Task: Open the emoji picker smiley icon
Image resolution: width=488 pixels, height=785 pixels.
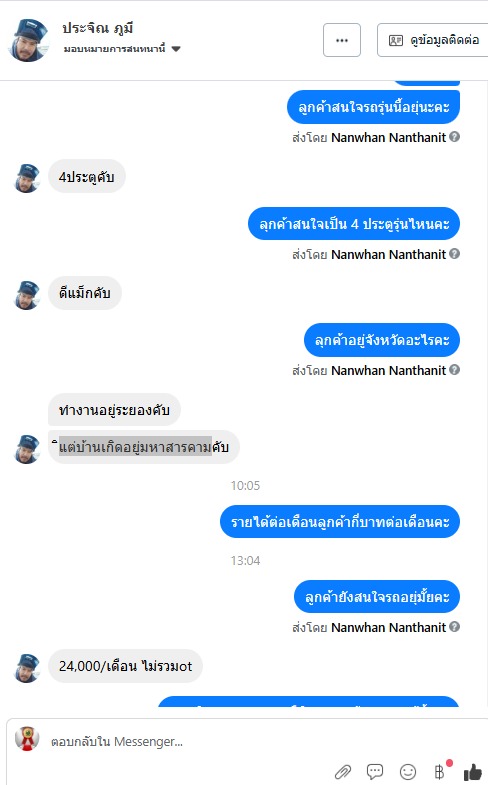Action: (408, 772)
